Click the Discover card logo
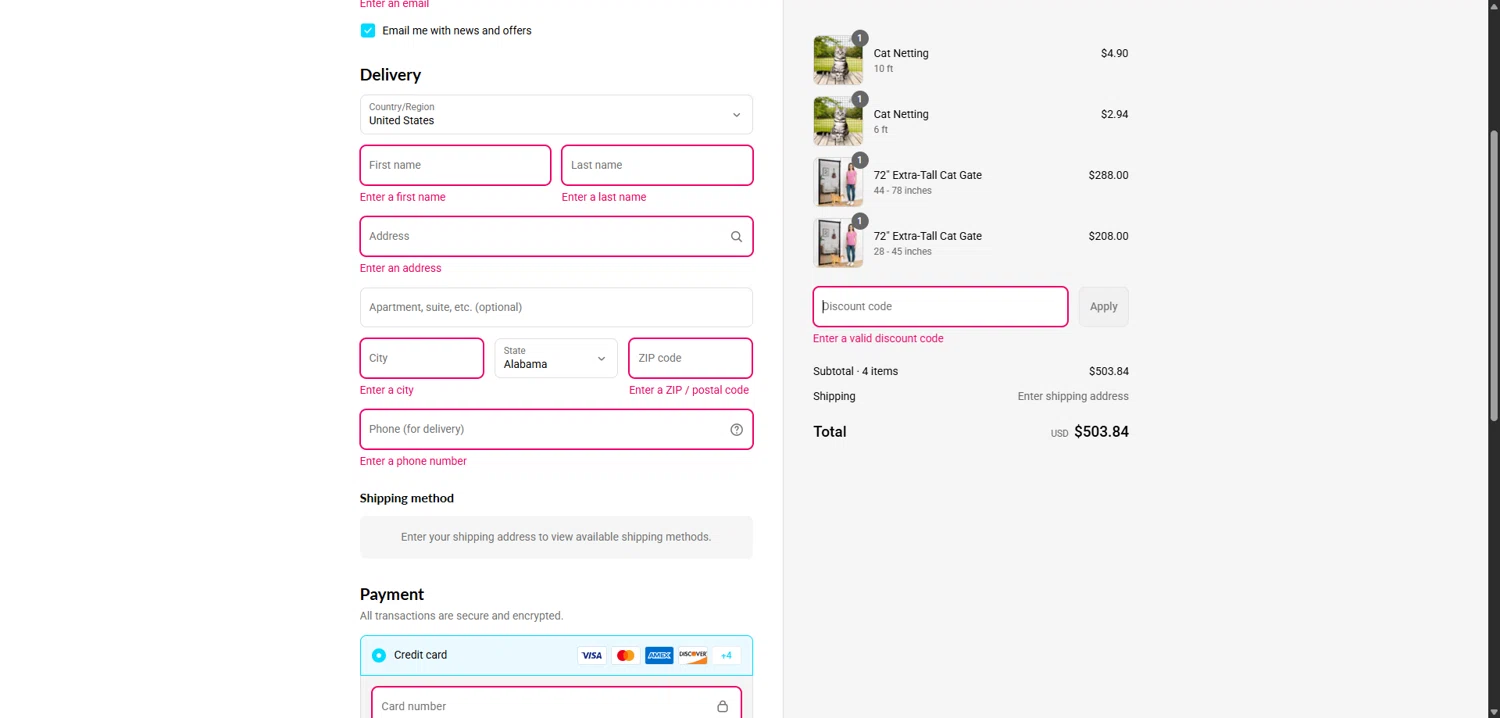The width and height of the screenshot is (1500, 718). pyautogui.click(x=693, y=656)
